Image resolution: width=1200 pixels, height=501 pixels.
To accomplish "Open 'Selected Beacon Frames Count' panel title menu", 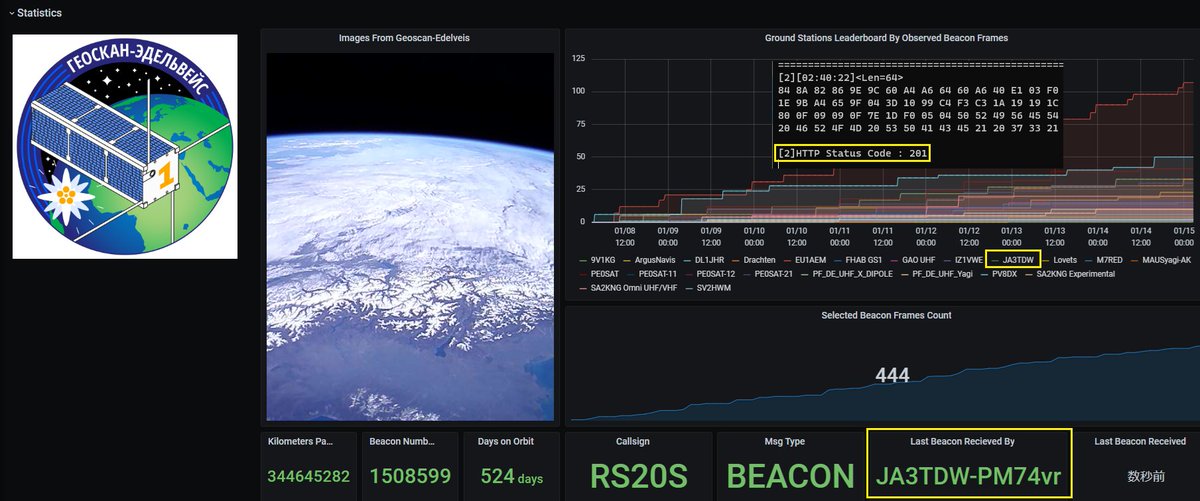I will (886, 315).
